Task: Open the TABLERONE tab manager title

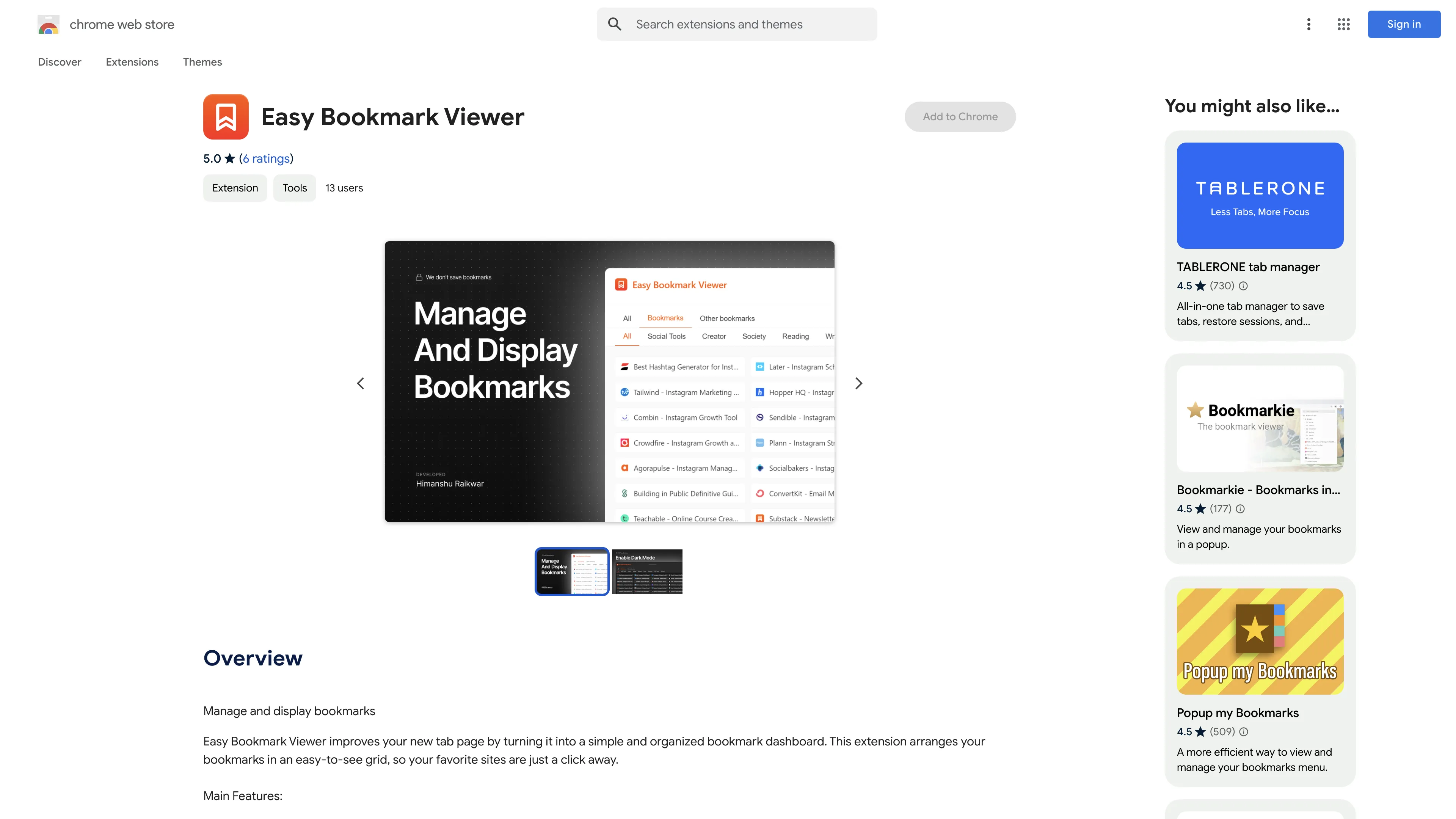Action: click(1248, 267)
